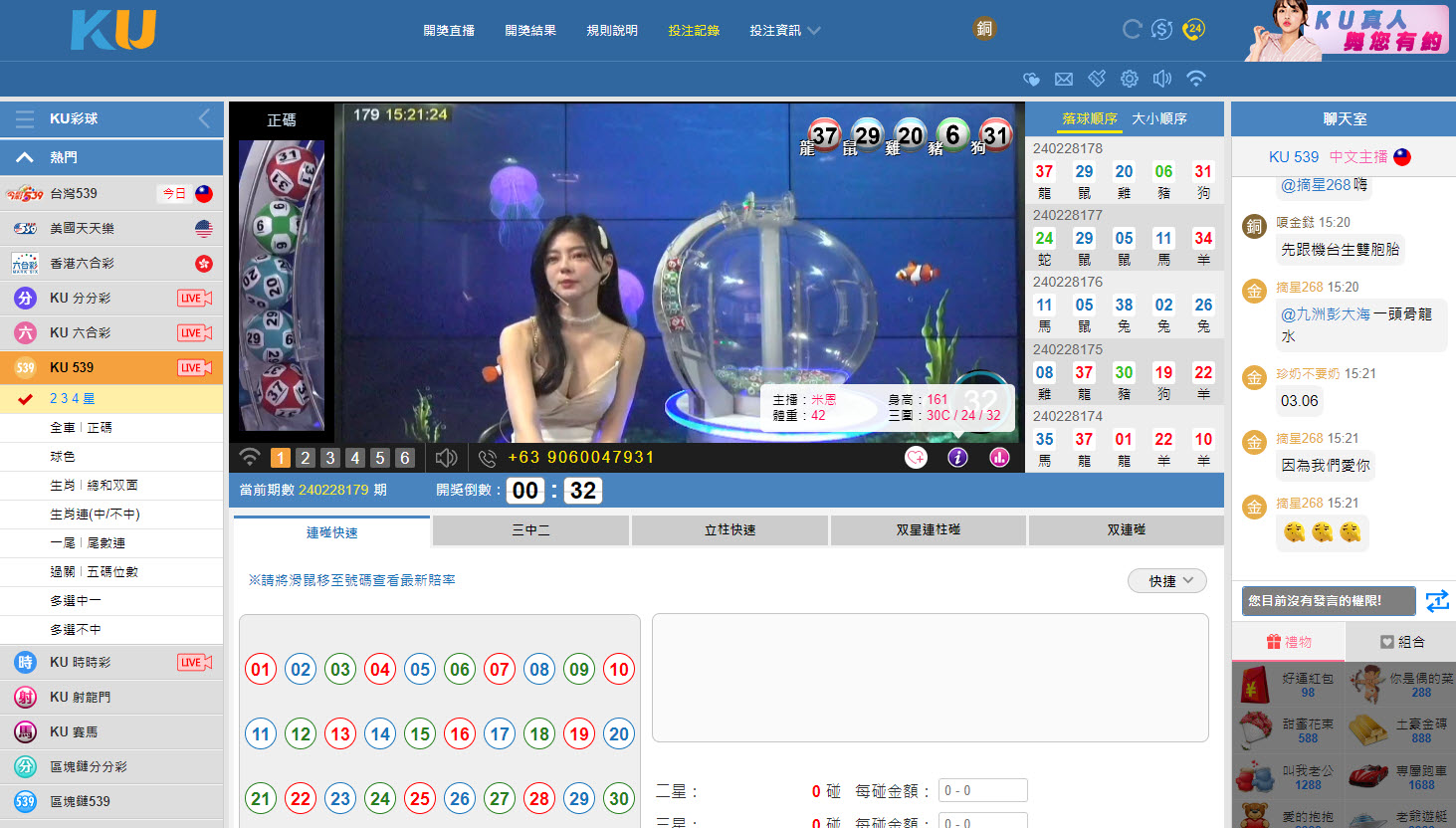The height and width of the screenshot is (828, 1456).
Task: Switch video to line 2
Action: point(306,458)
